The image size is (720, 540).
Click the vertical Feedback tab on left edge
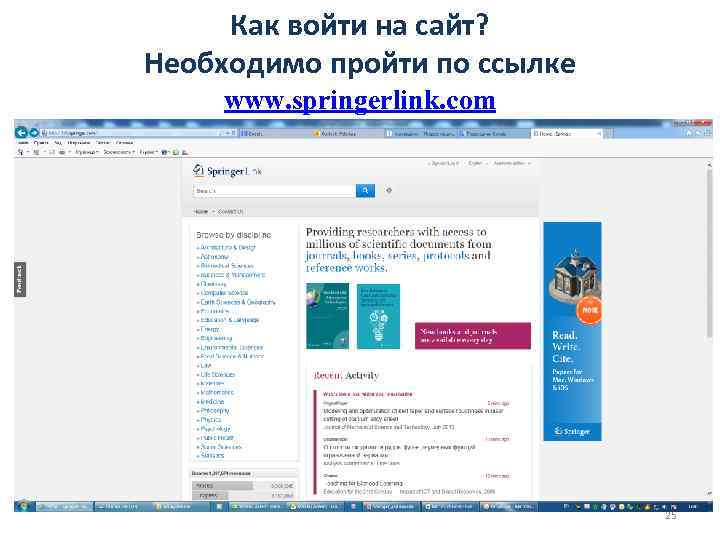19,279
